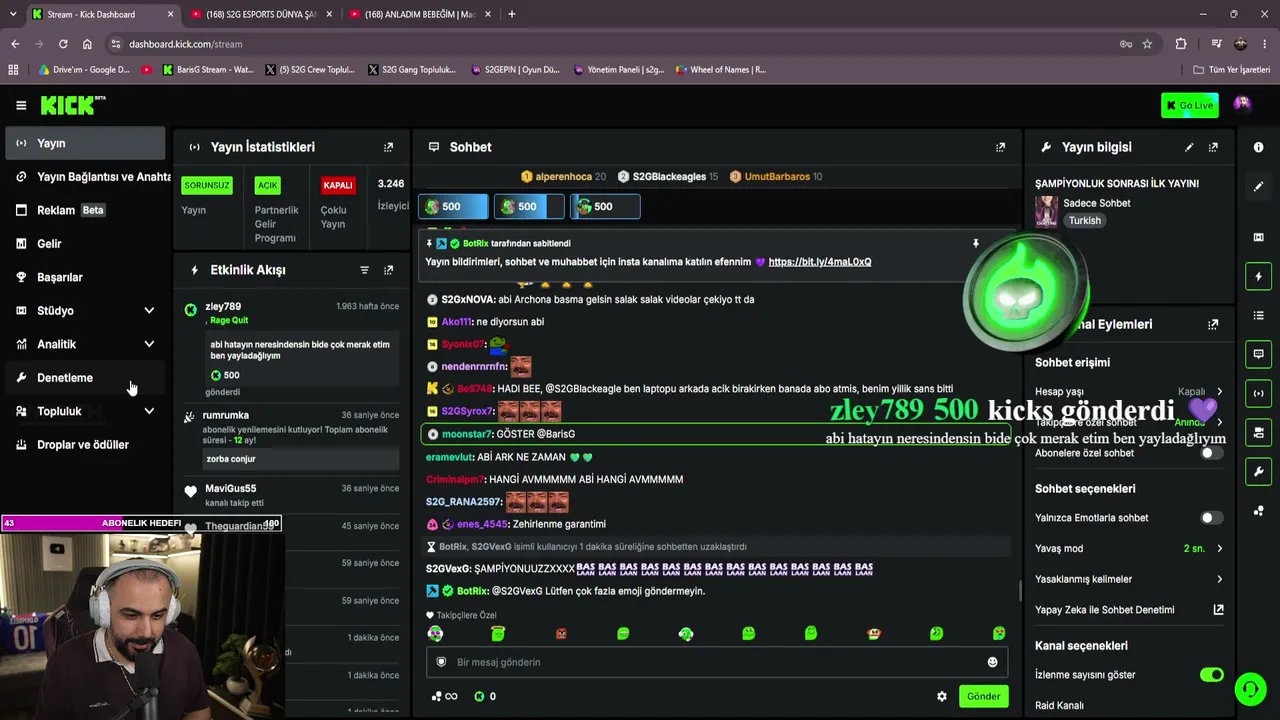Expand the Analitik sidebar section
Viewport: 1280px width, 720px height.
tap(149, 344)
